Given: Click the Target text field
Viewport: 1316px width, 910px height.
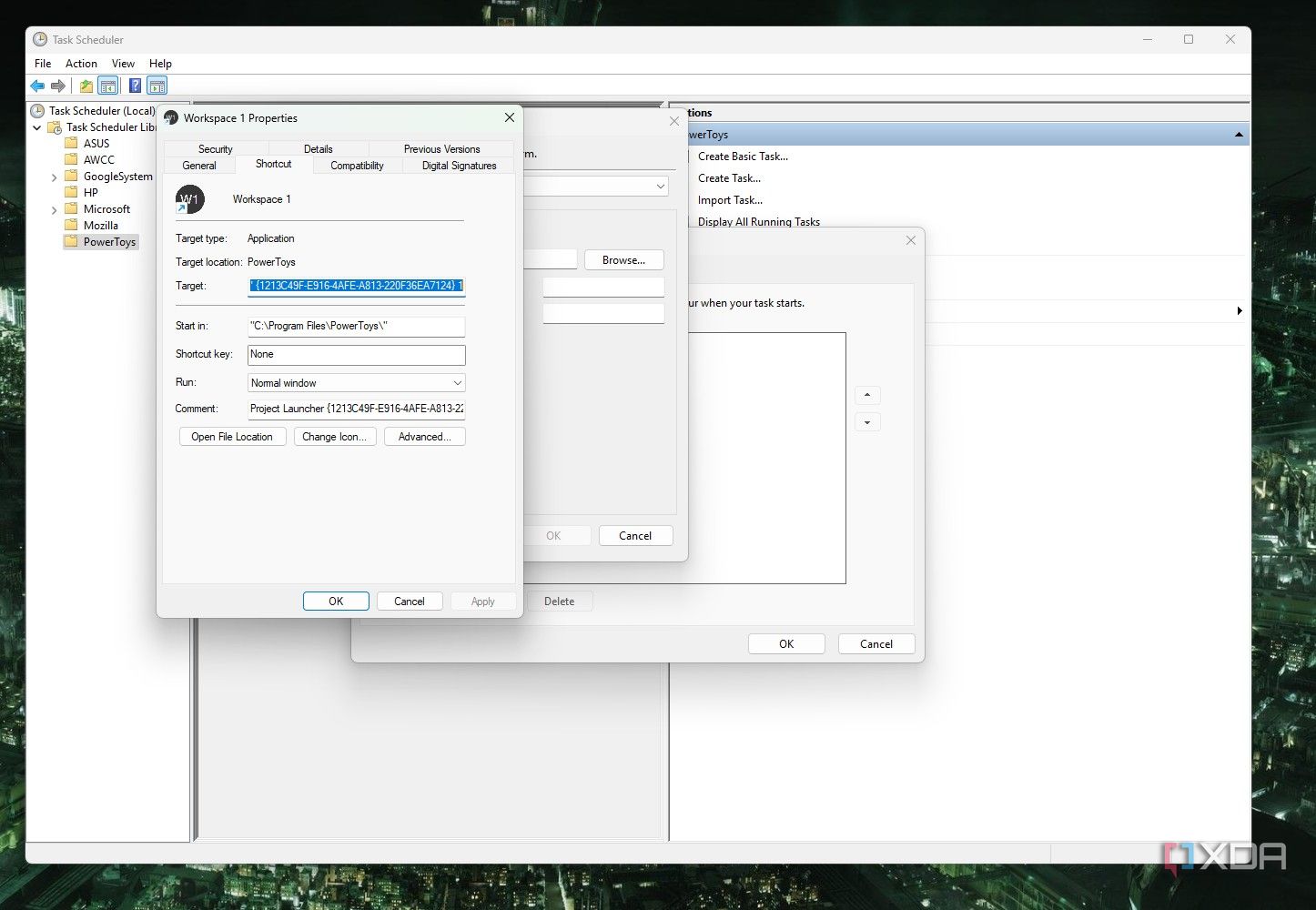Looking at the screenshot, I should pos(357,286).
